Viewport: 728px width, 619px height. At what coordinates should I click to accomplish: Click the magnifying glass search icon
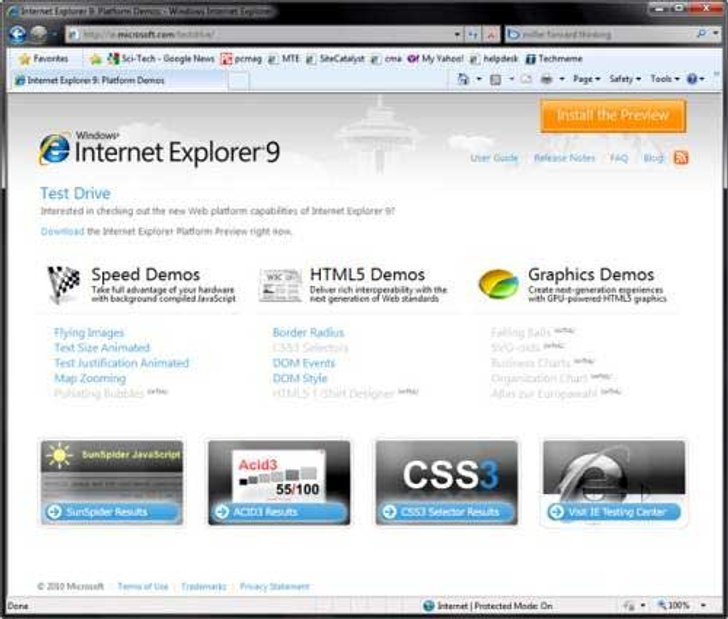coord(702,33)
